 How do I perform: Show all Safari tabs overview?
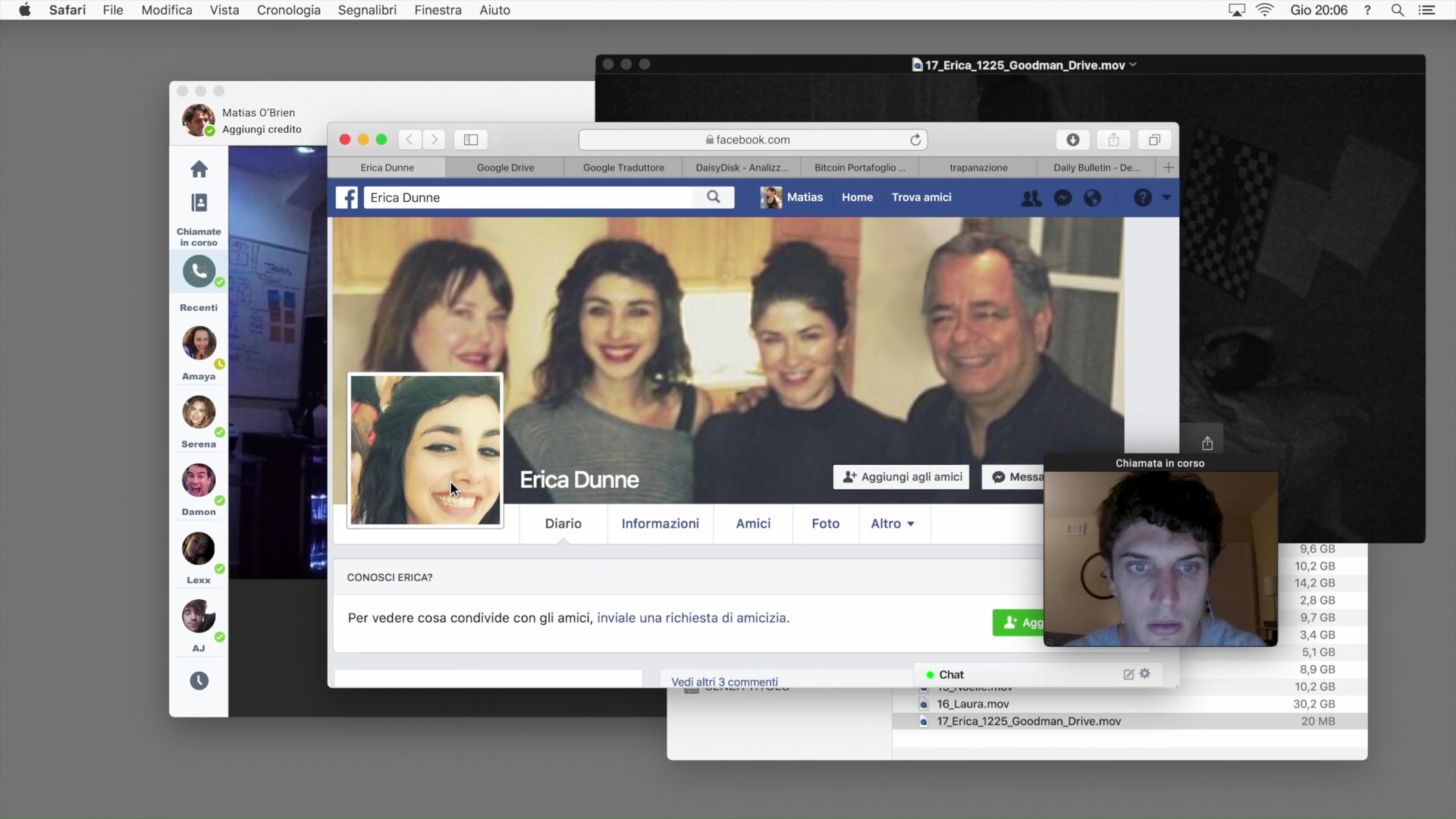pyautogui.click(x=1154, y=140)
